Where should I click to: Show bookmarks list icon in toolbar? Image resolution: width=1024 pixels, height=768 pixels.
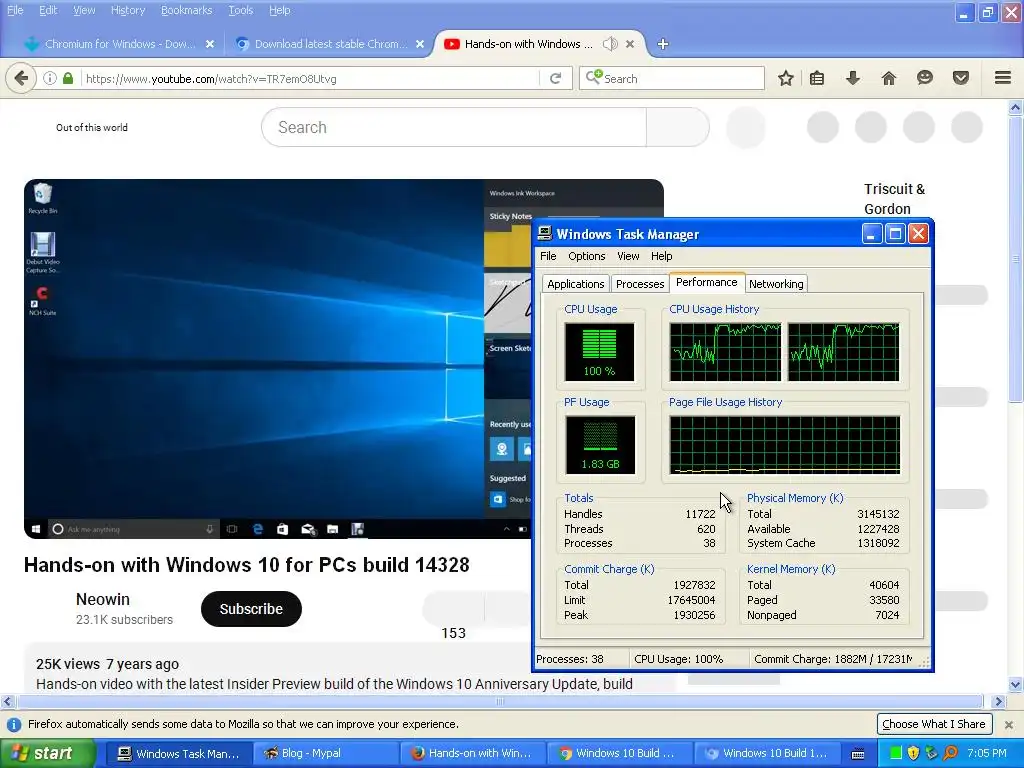pos(816,78)
